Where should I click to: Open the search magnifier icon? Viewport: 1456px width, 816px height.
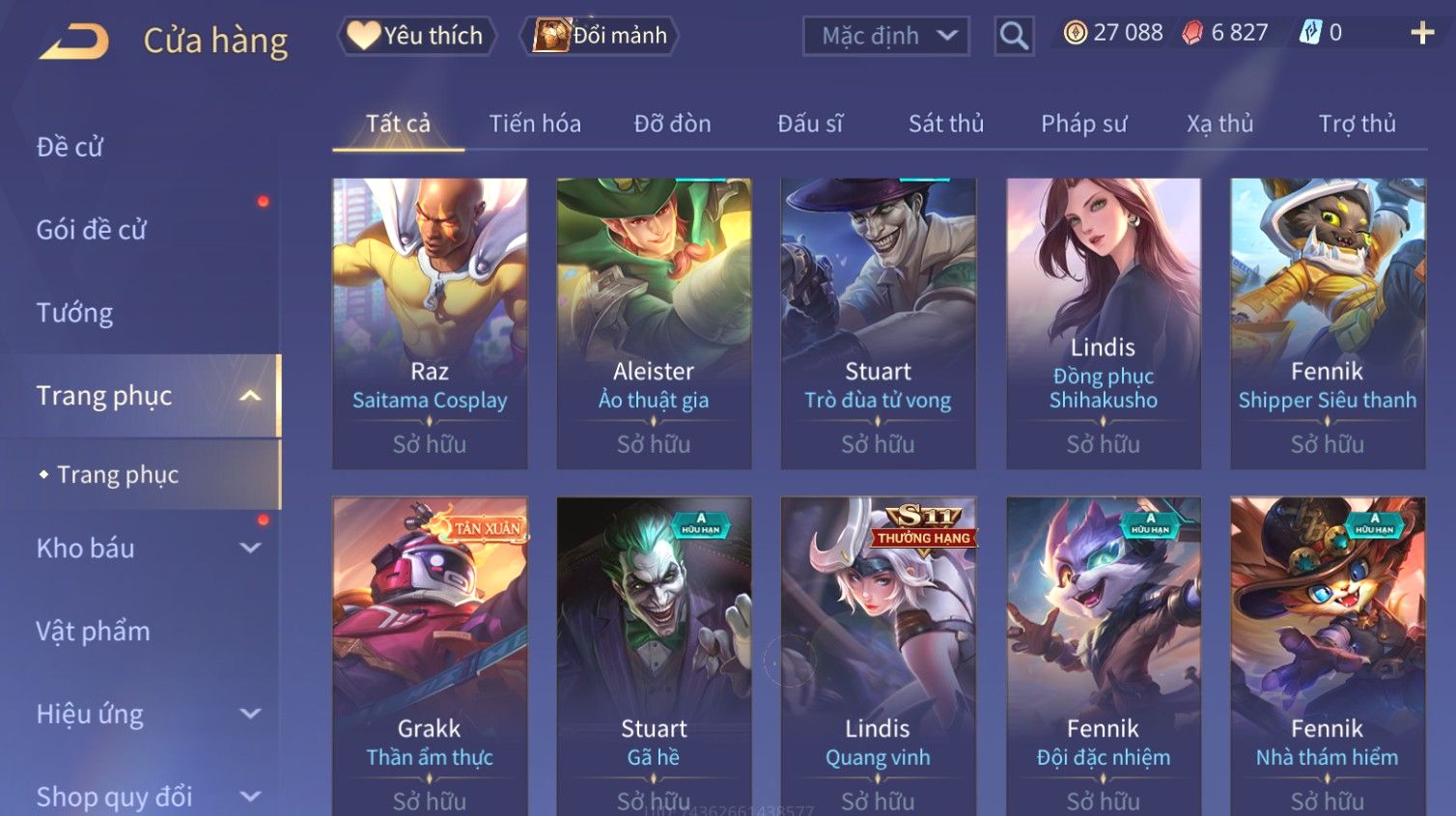[x=1014, y=36]
